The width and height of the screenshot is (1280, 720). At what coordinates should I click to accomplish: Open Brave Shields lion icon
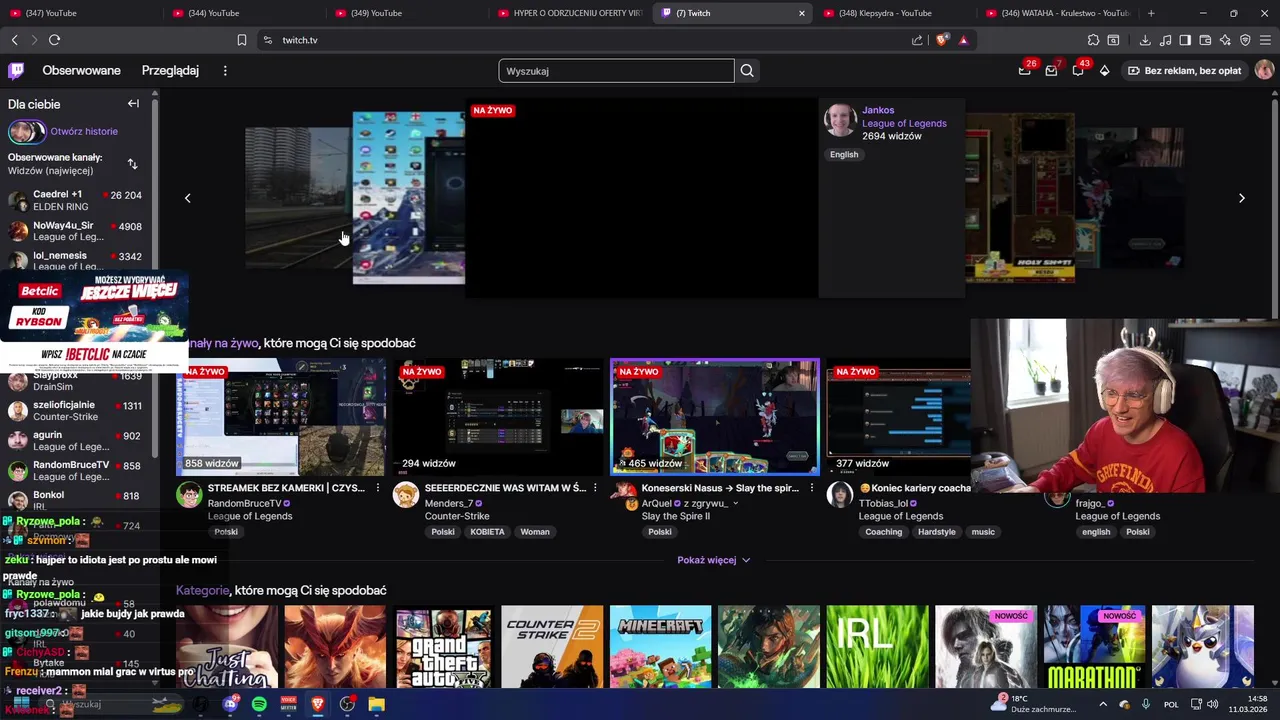pyautogui.click(x=942, y=40)
